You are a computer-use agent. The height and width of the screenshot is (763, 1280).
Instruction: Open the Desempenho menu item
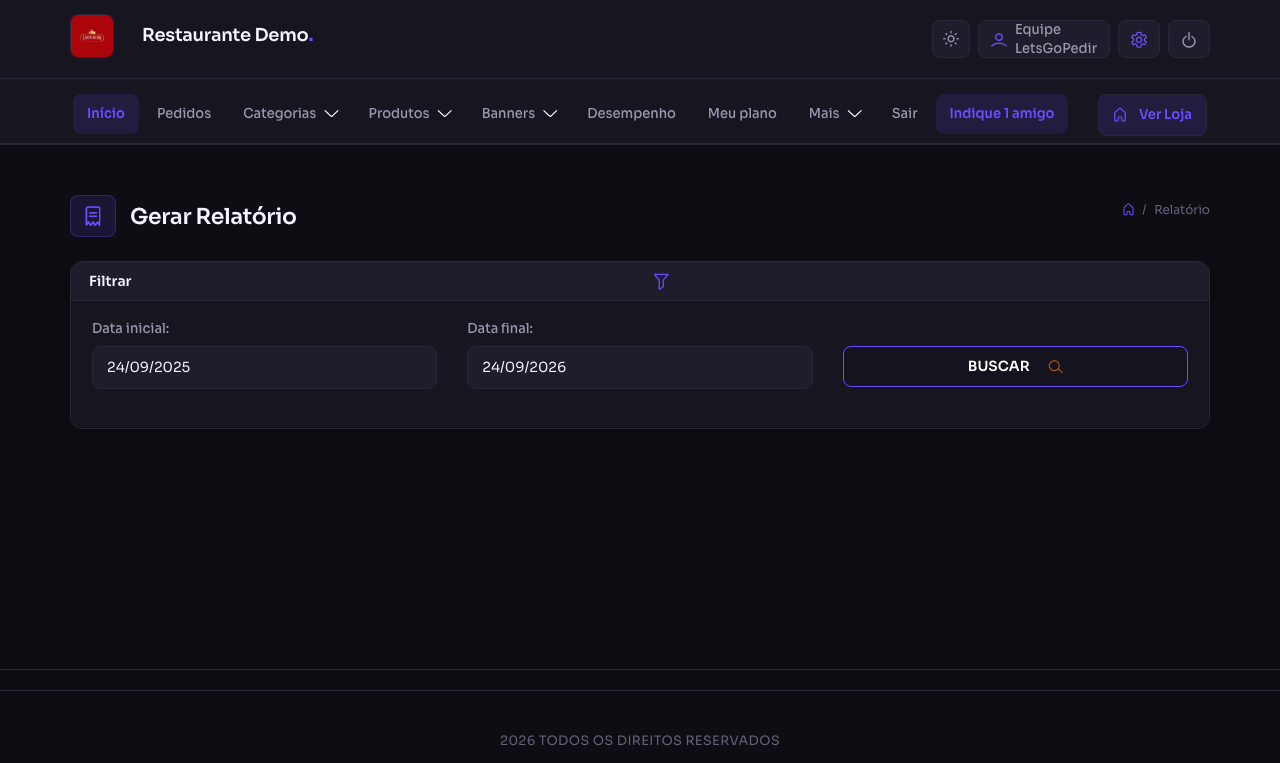click(x=631, y=114)
